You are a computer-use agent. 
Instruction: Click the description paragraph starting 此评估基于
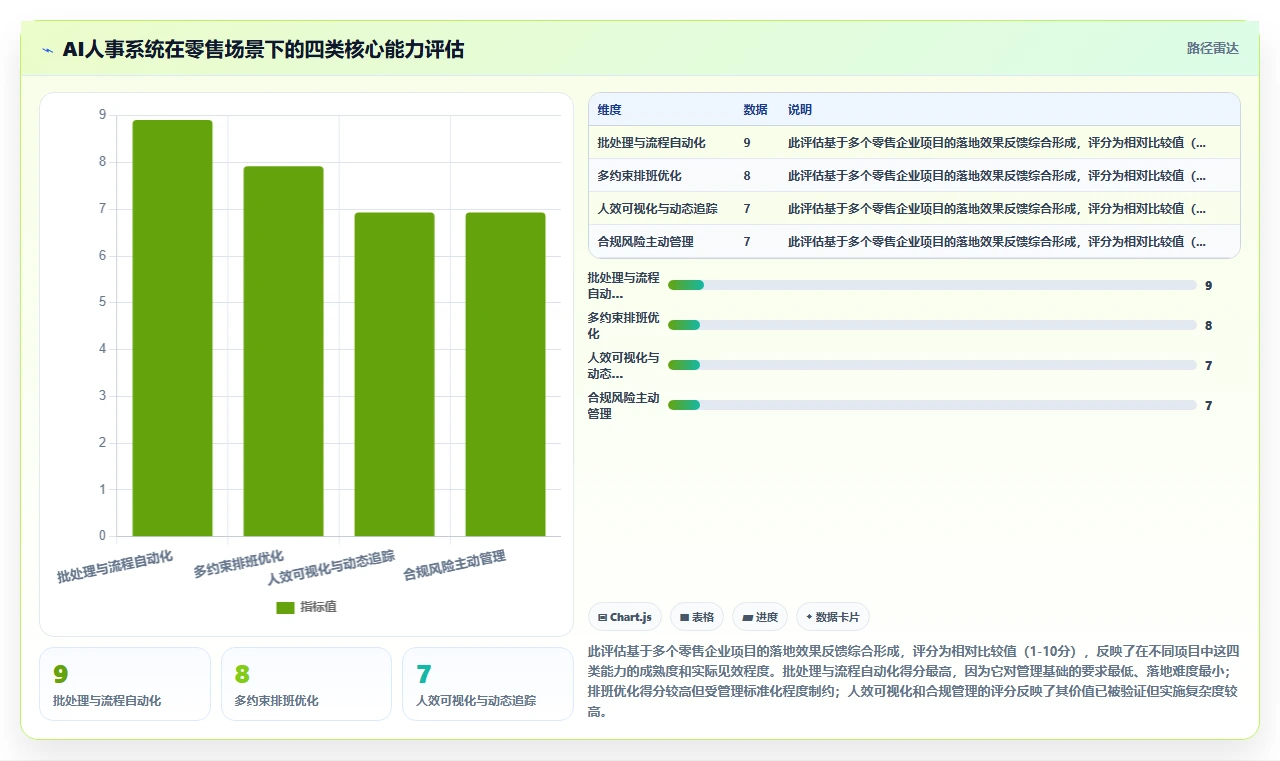(914, 682)
